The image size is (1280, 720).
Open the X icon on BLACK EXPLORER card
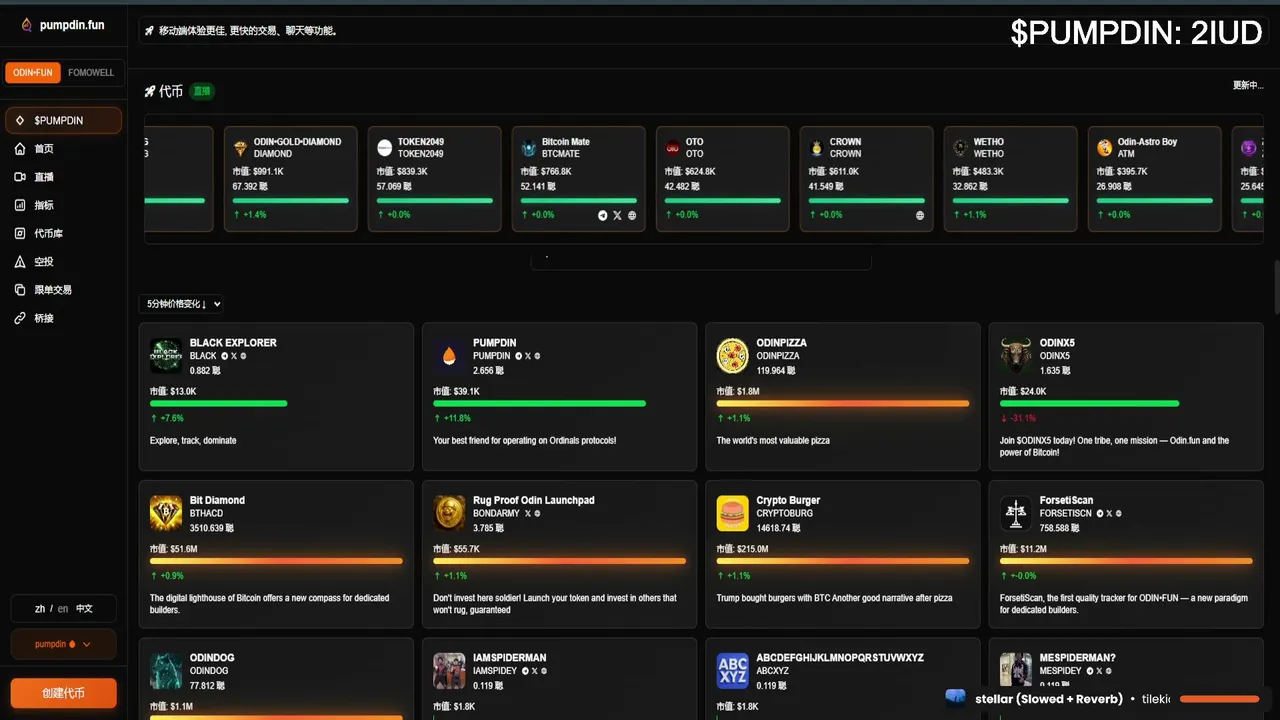[233, 356]
